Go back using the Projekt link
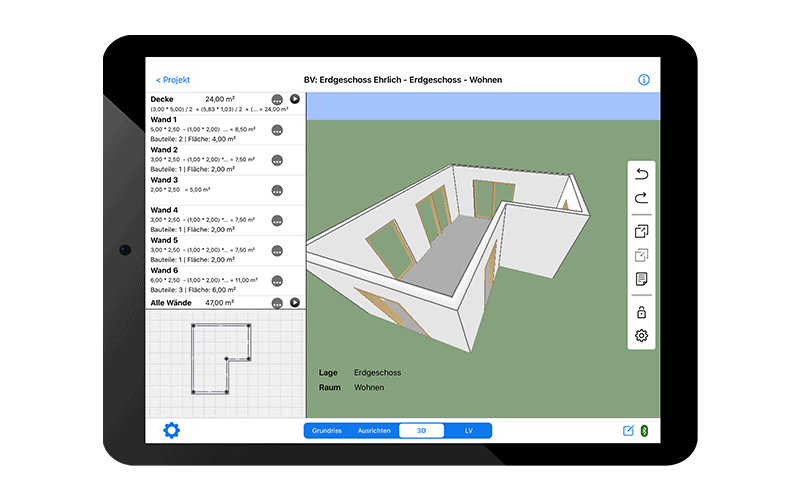The image size is (800, 500). tap(172, 80)
